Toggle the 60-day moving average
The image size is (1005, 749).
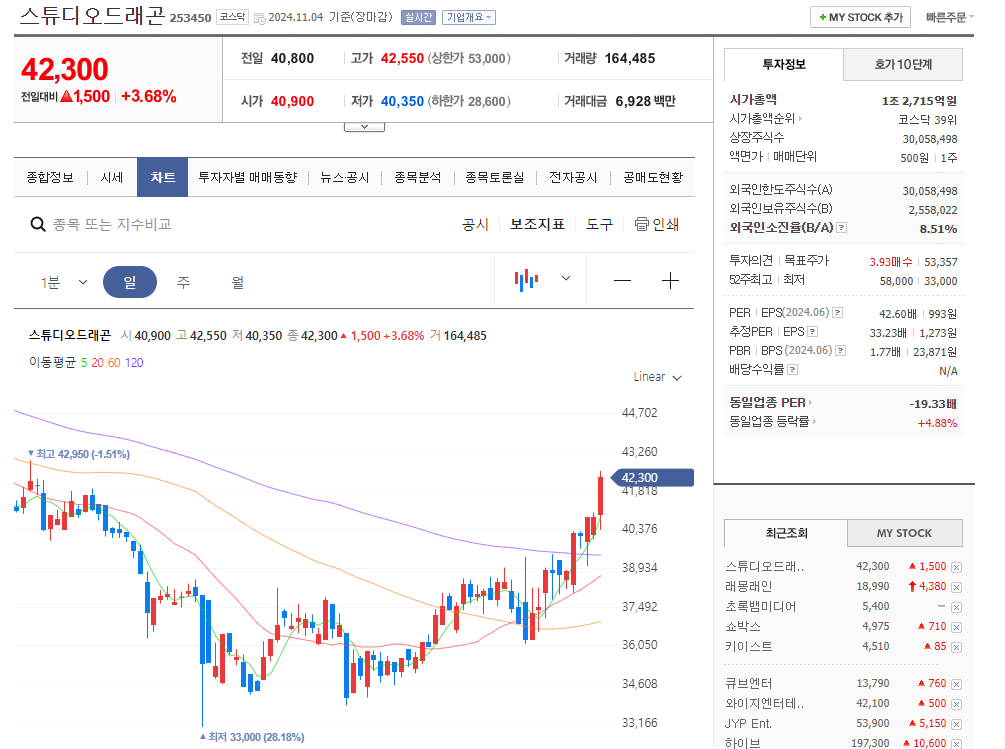[114, 363]
